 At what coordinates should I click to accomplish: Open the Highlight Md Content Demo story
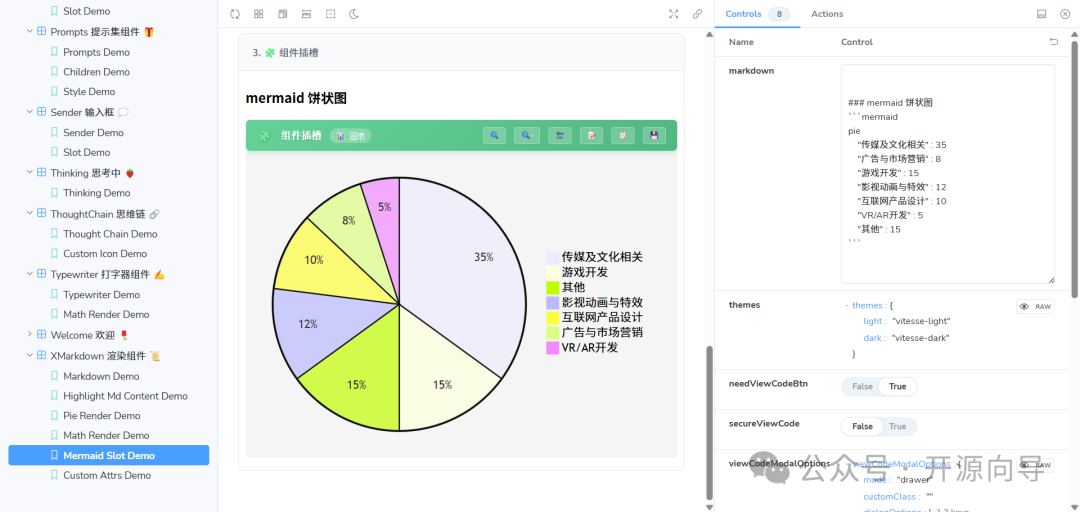tap(125, 396)
